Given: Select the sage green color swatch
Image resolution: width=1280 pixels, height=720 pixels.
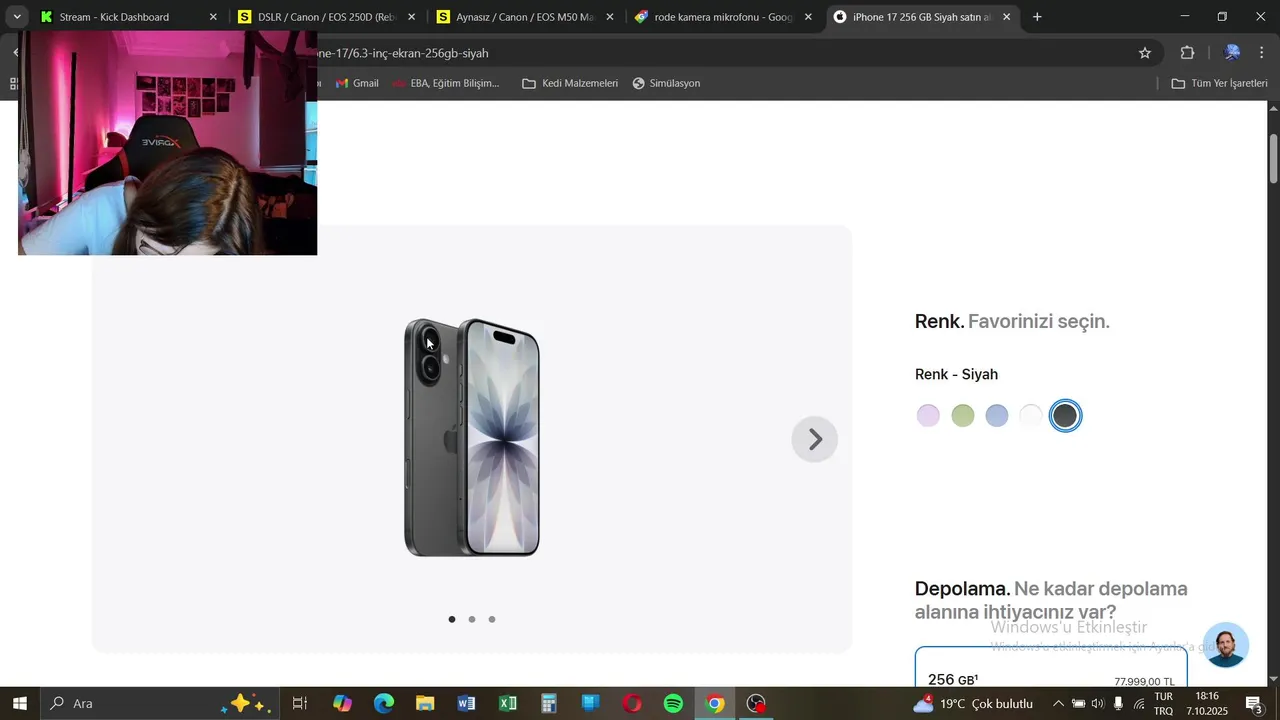Looking at the screenshot, I should (962, 416).
